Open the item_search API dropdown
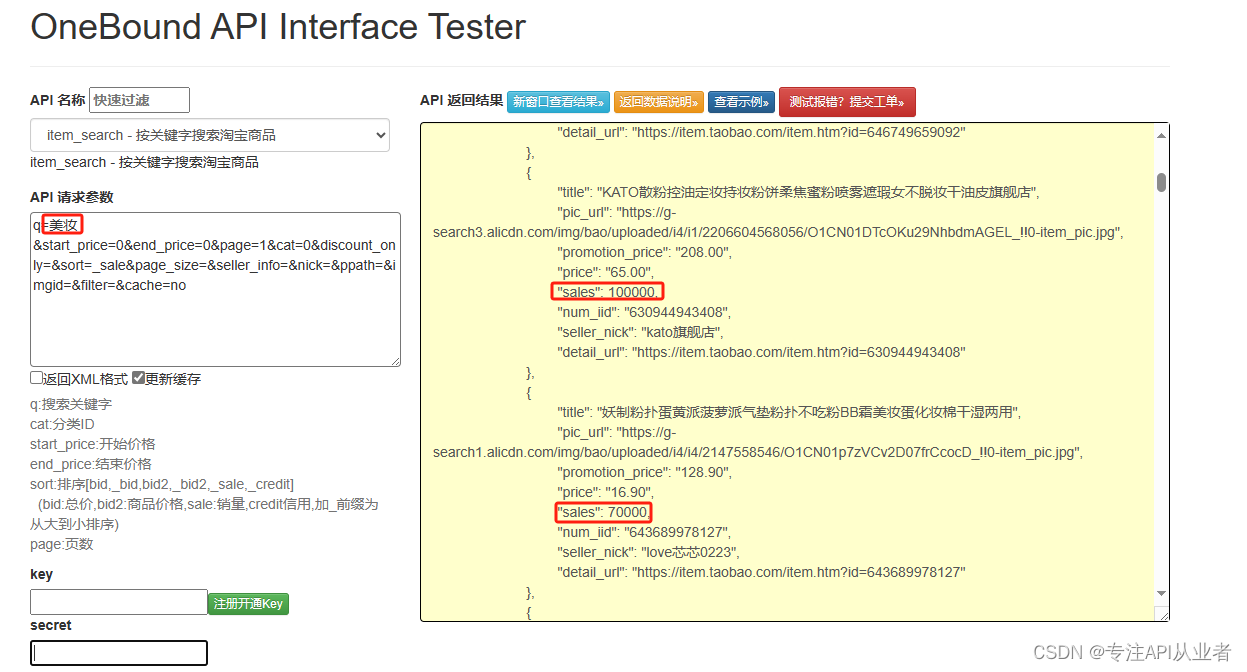This screenshot has width=1247, height=672. (x=210, y=135)
